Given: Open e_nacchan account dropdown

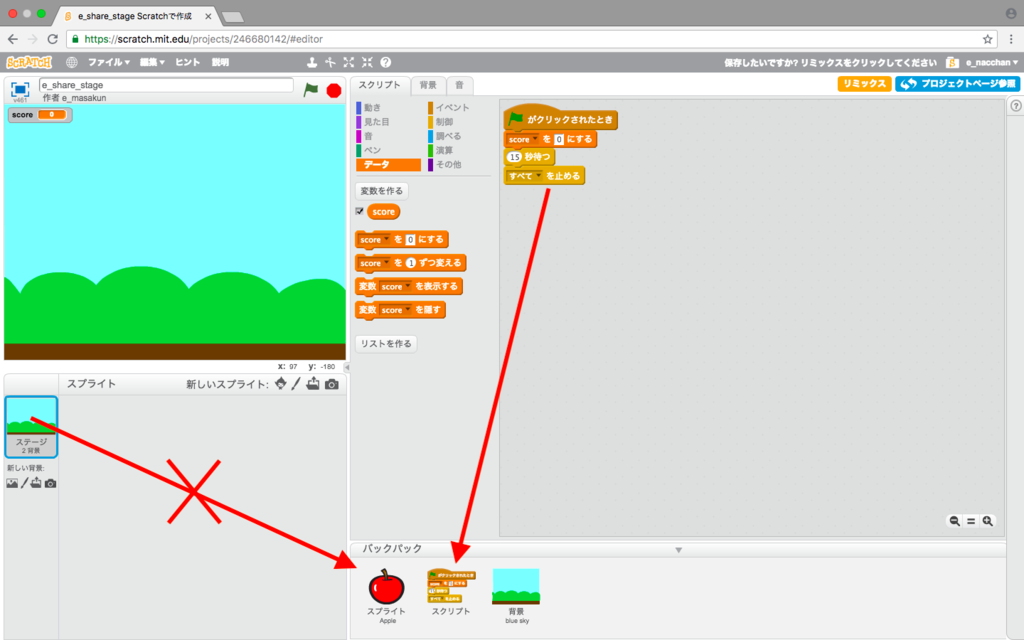Looking at the screenshot, I should pyautogui.click(x=991, y=62).
